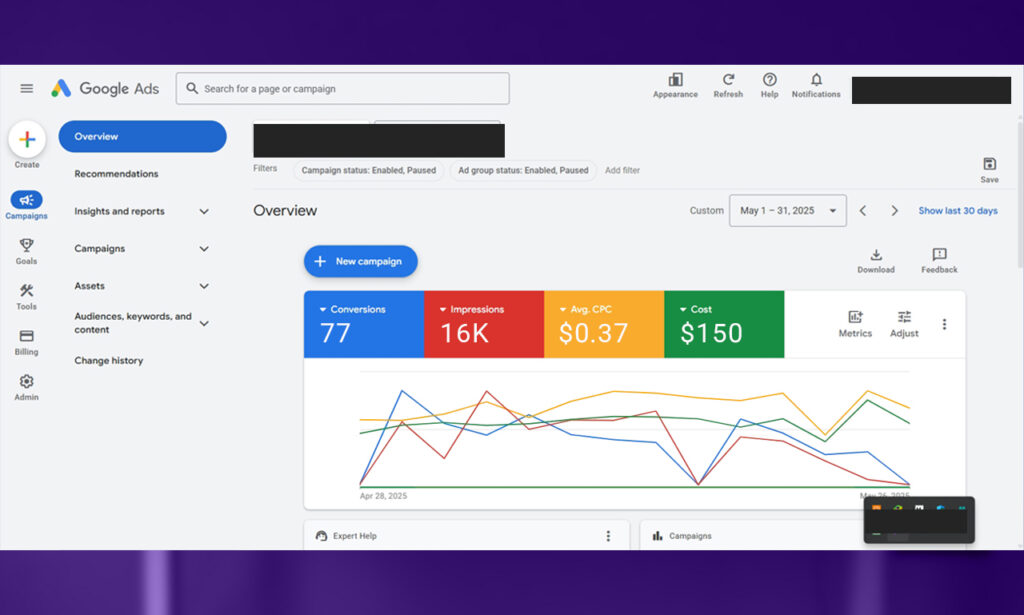
Task: Change the Conversions metric dropdown
Action: click(x=353, y=309)
